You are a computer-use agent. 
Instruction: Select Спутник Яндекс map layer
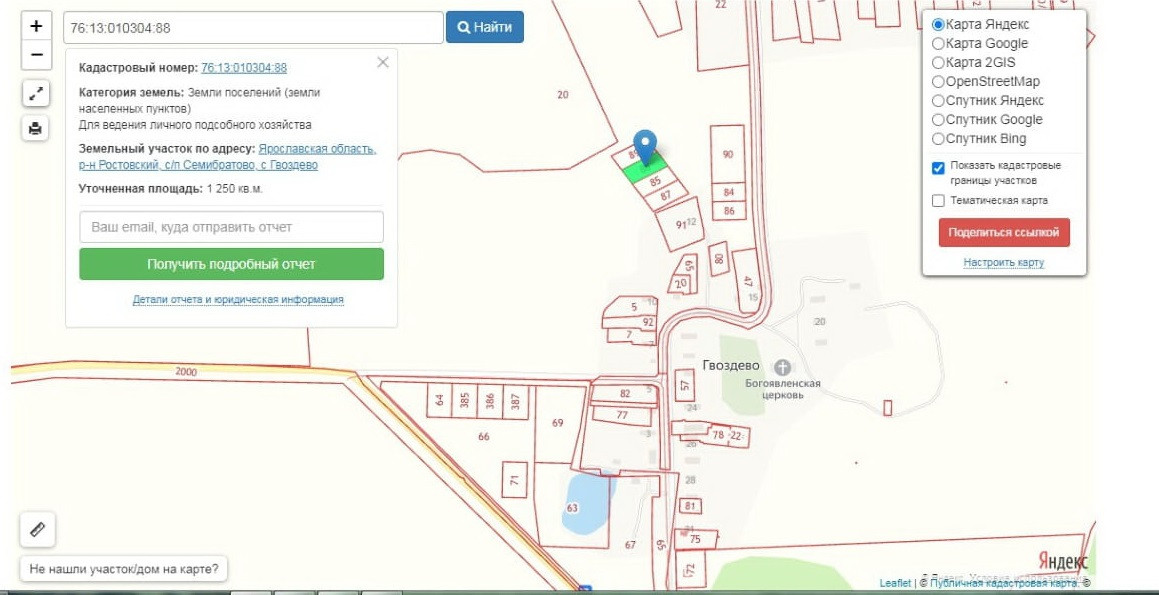(938, 101)
